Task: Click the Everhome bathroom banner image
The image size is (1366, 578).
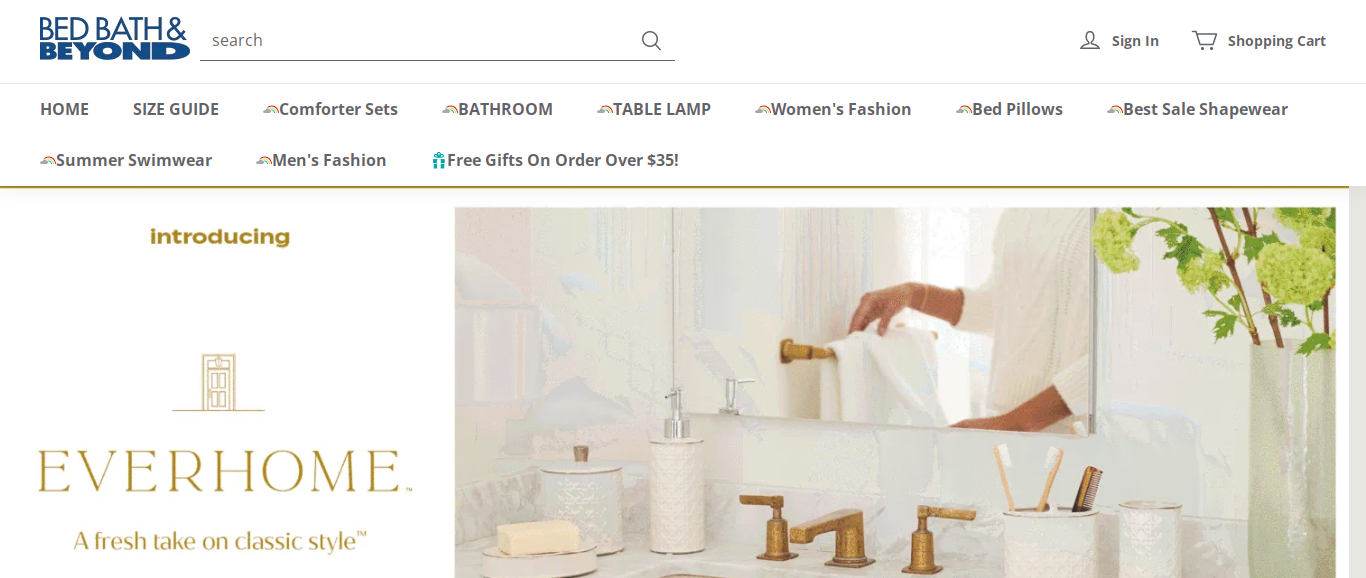Action: tap(895, 392)
